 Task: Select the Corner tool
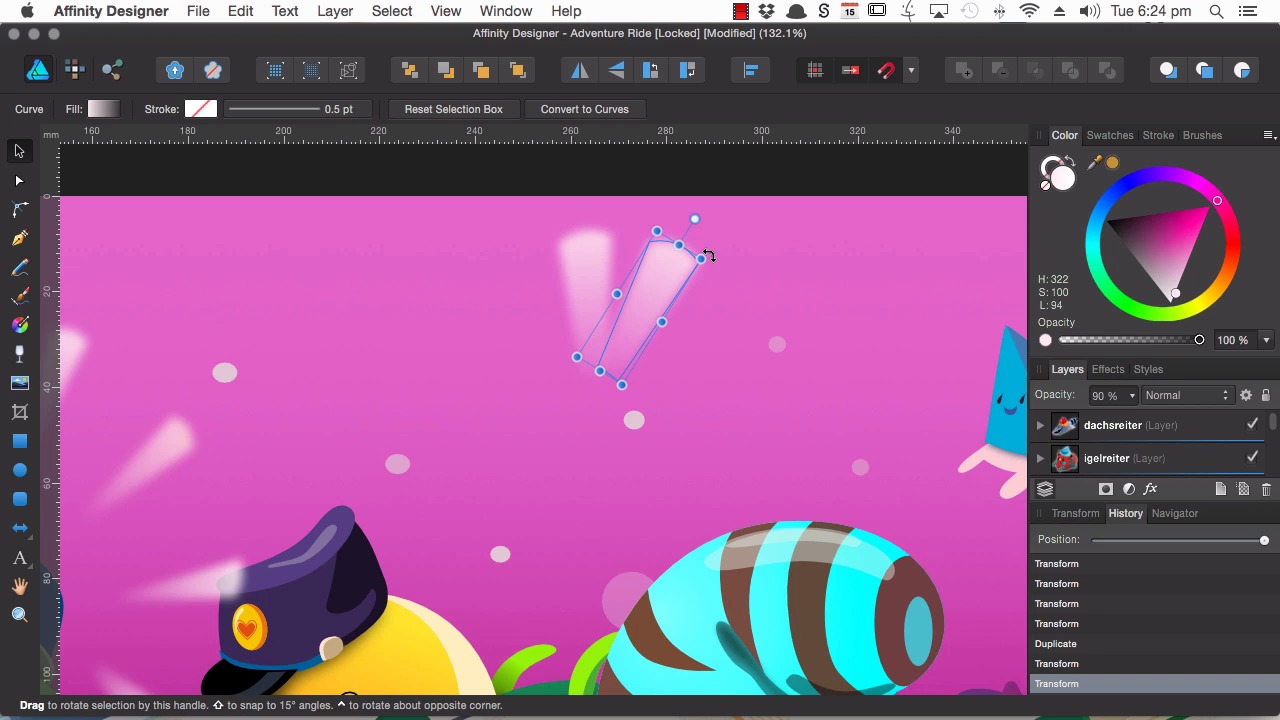point(19,209)
